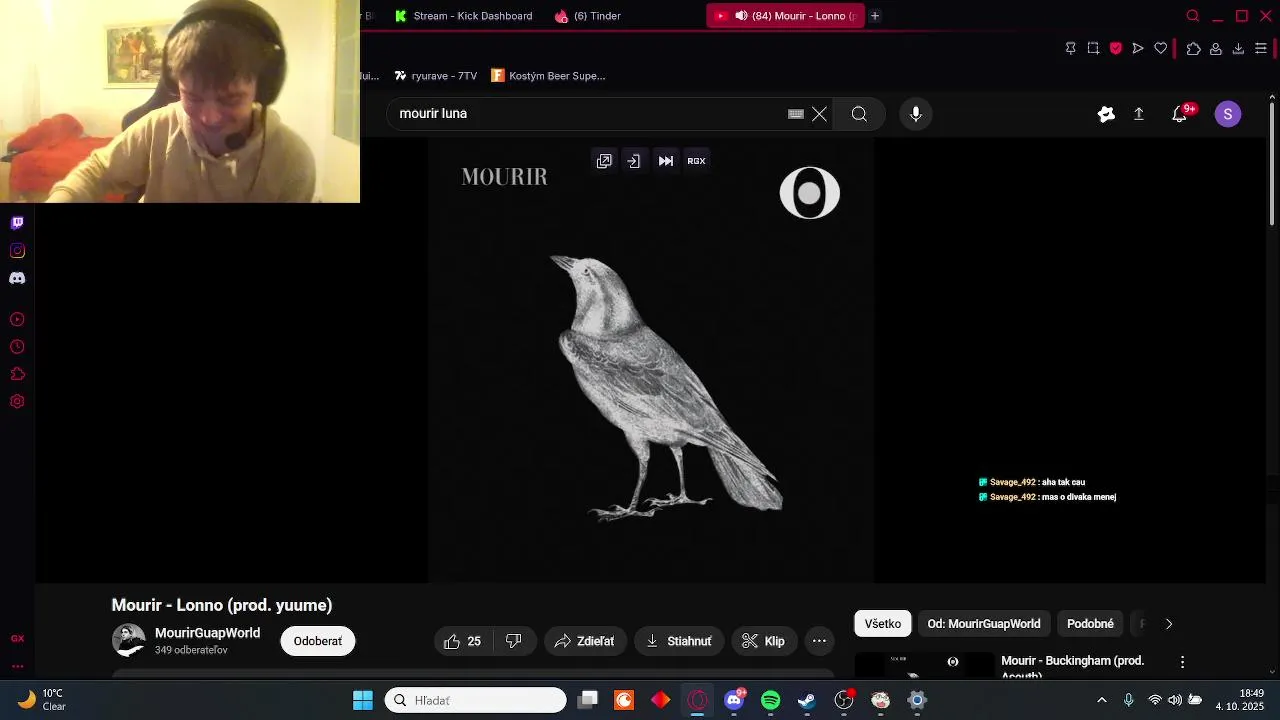Click the on-screen keyboard icon in search
The width and height of the screenshot is (1280, 720).
tap(796, 114)
